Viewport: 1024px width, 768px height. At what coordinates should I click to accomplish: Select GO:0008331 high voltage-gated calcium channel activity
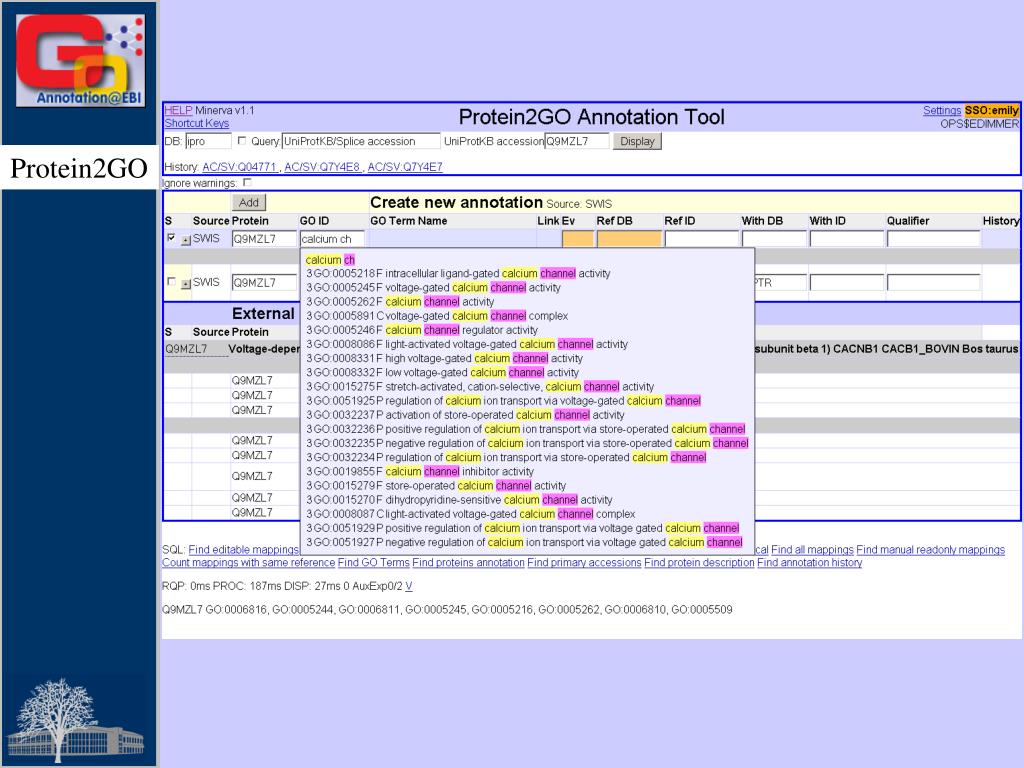pos(444,359)
